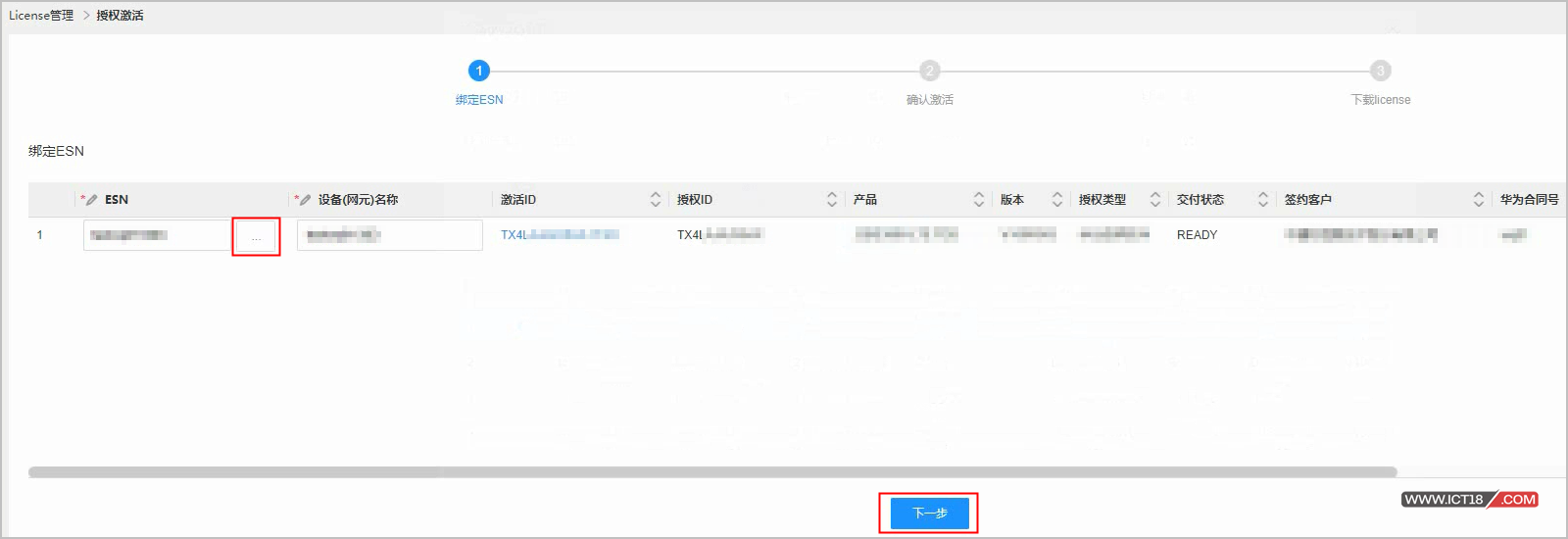Viewport: 1568px width, 539px height.
Task: Click the pencil icon beside ESN header
Action: (92, 200)
